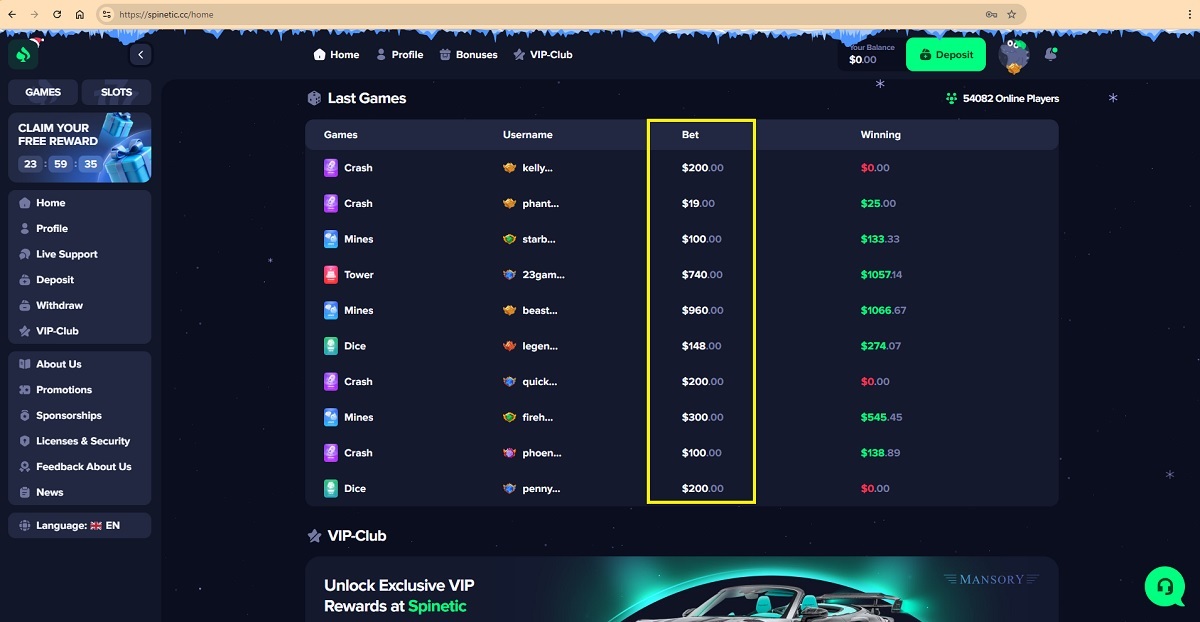Open the notifications bell icon

(x=1050, y=54)
